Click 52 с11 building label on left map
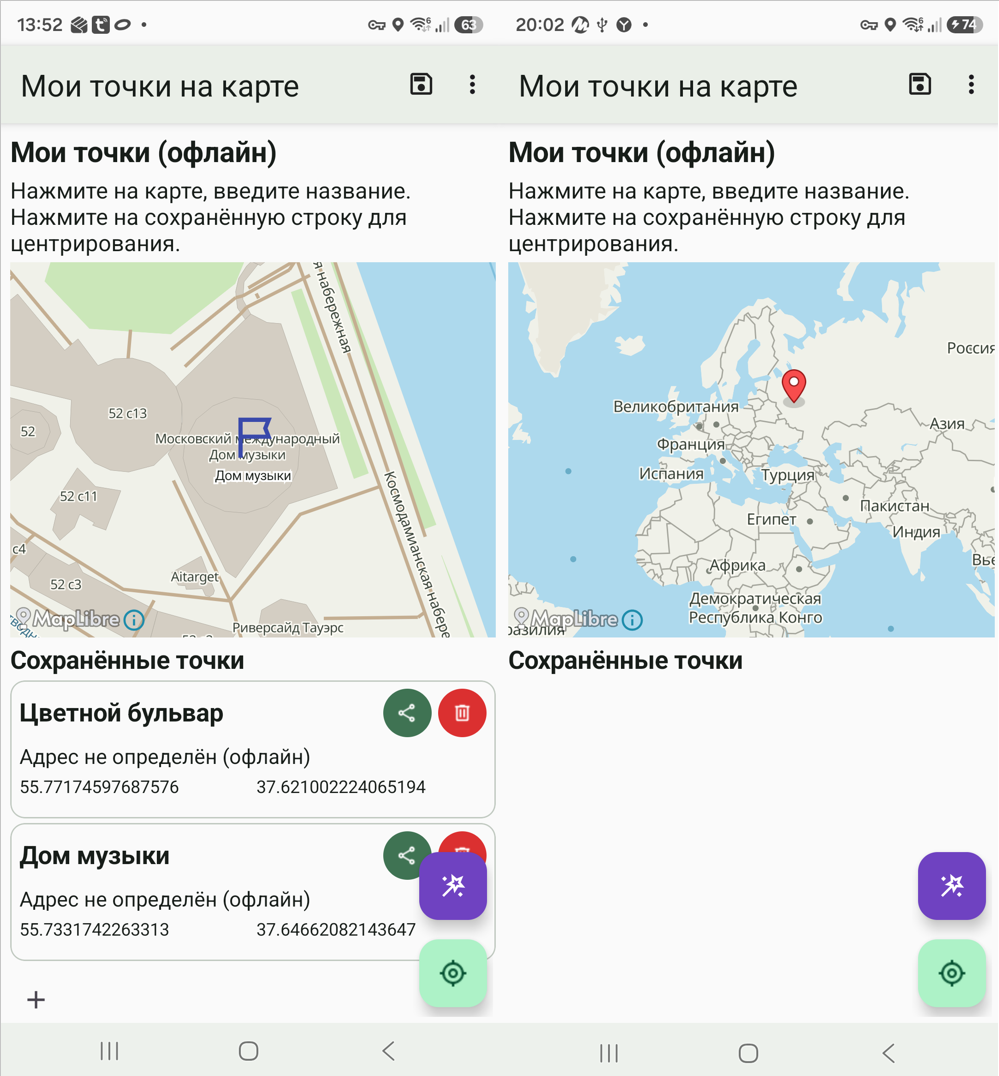Image resolution: width=999 pixels, height=1076 pixels. coord(78,496)
